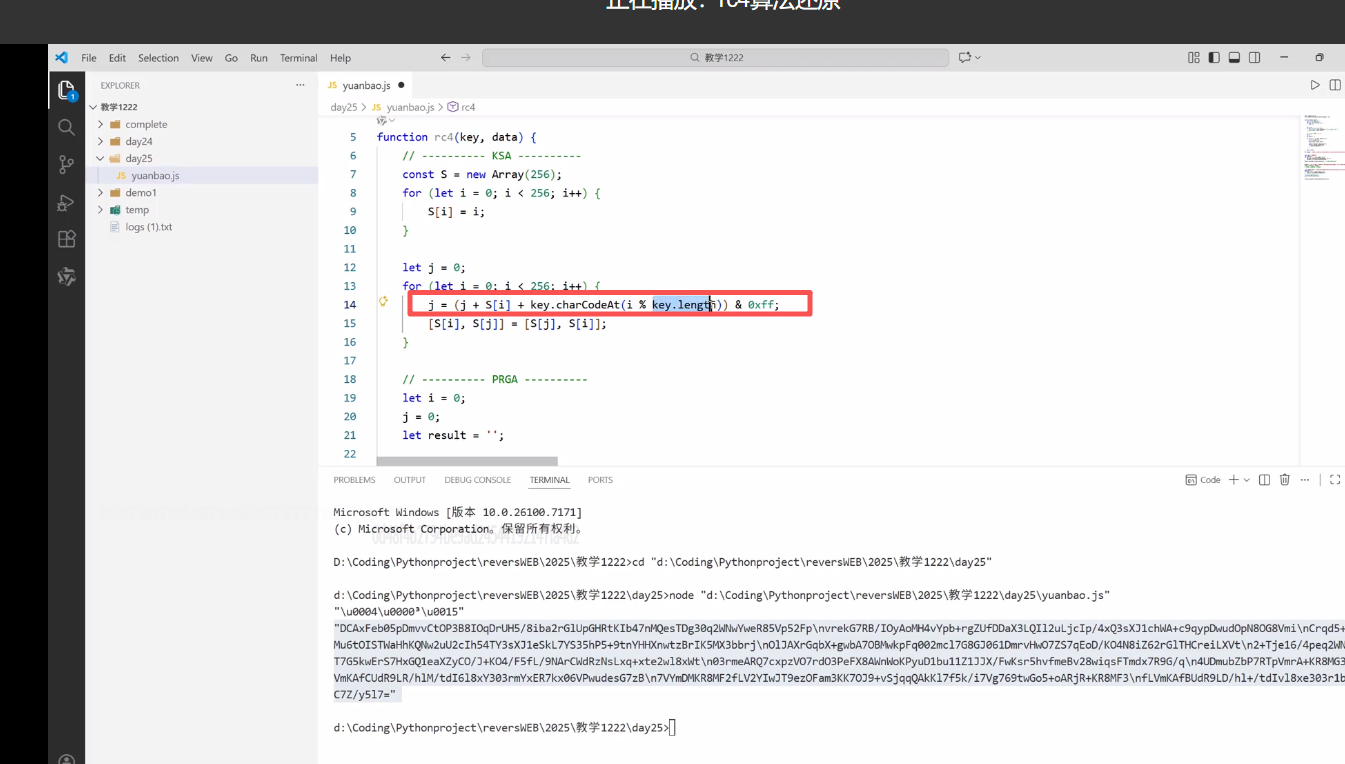The height and width of the screenshot is (764, 1345).
Task: Click the terminal prompt input line
Action: (505, 727)
